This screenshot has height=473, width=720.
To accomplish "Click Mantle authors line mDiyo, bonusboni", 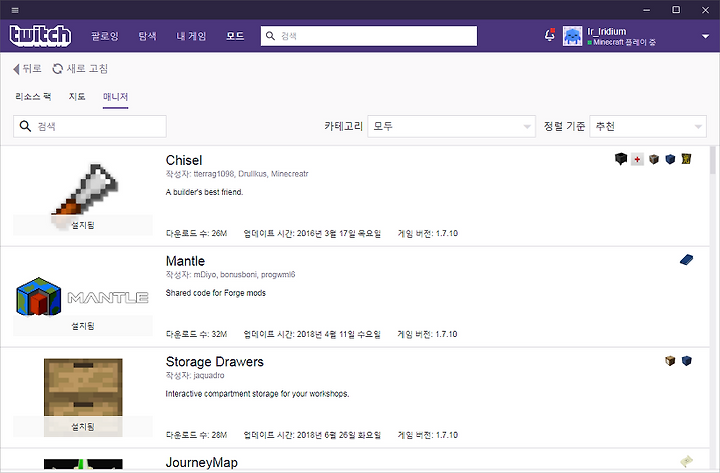I will click(230, 275).
